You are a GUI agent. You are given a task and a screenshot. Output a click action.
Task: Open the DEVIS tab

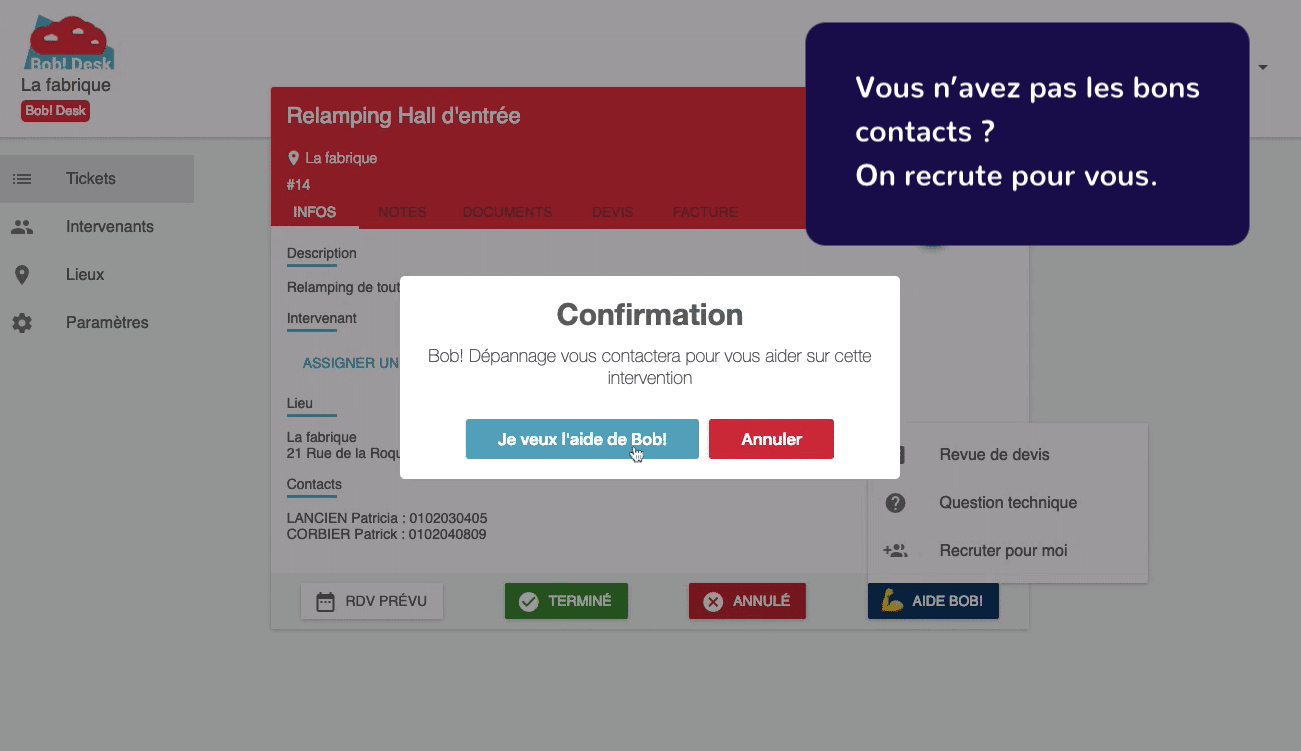click(612, 212)
